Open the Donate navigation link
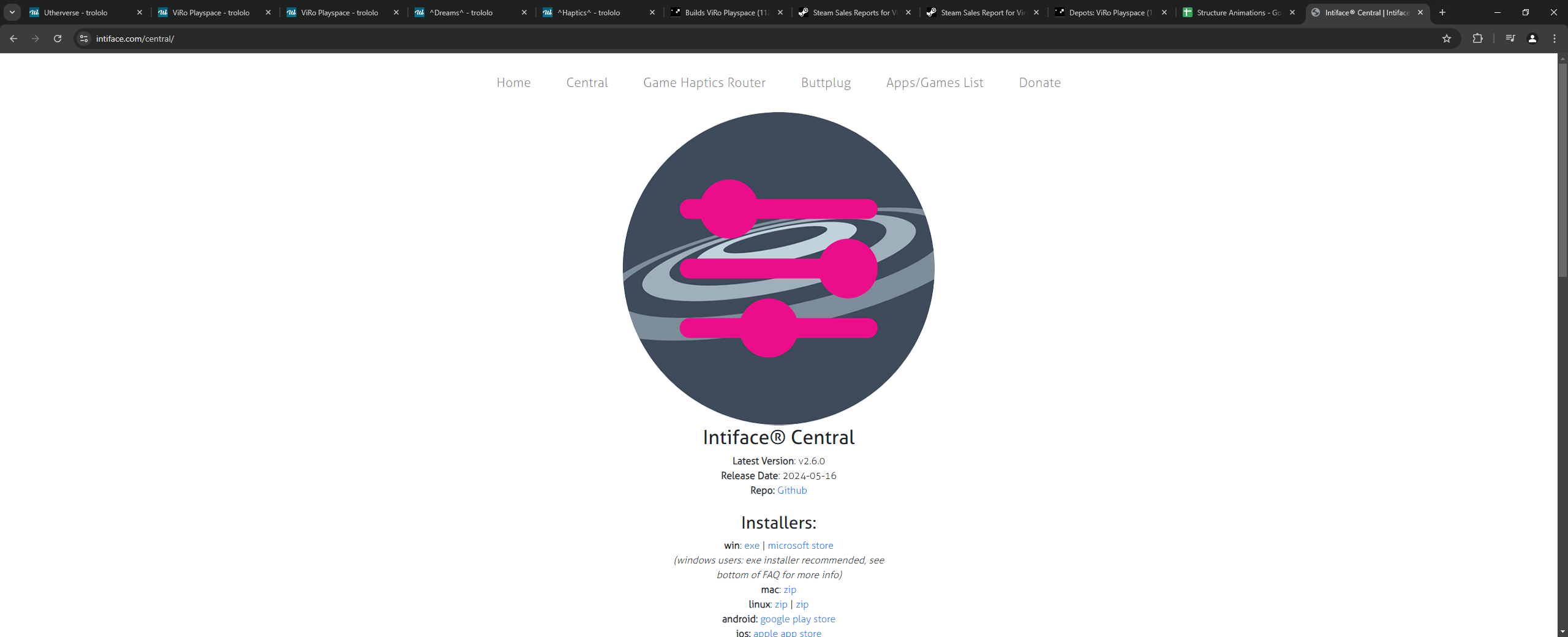This screenshot has height=637, width=1568. pos(1039,83)
